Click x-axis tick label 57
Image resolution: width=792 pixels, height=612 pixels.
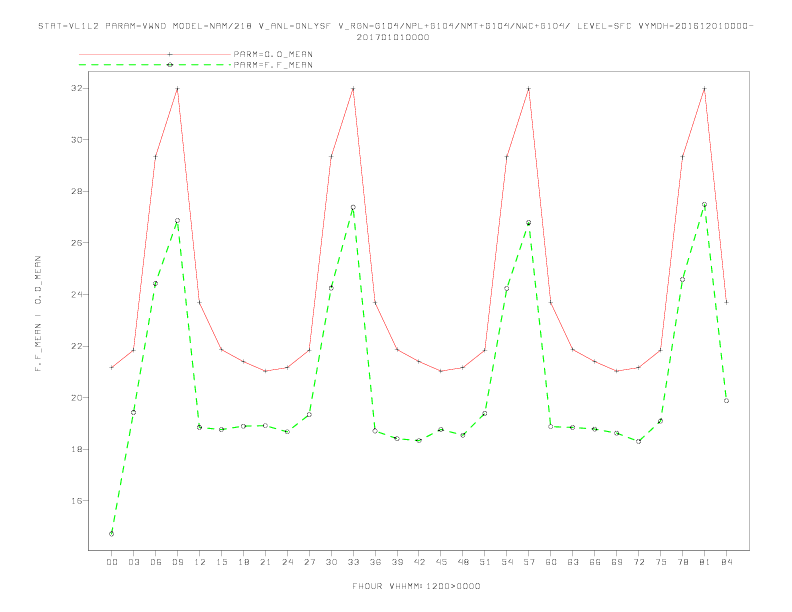coord(529,562)
